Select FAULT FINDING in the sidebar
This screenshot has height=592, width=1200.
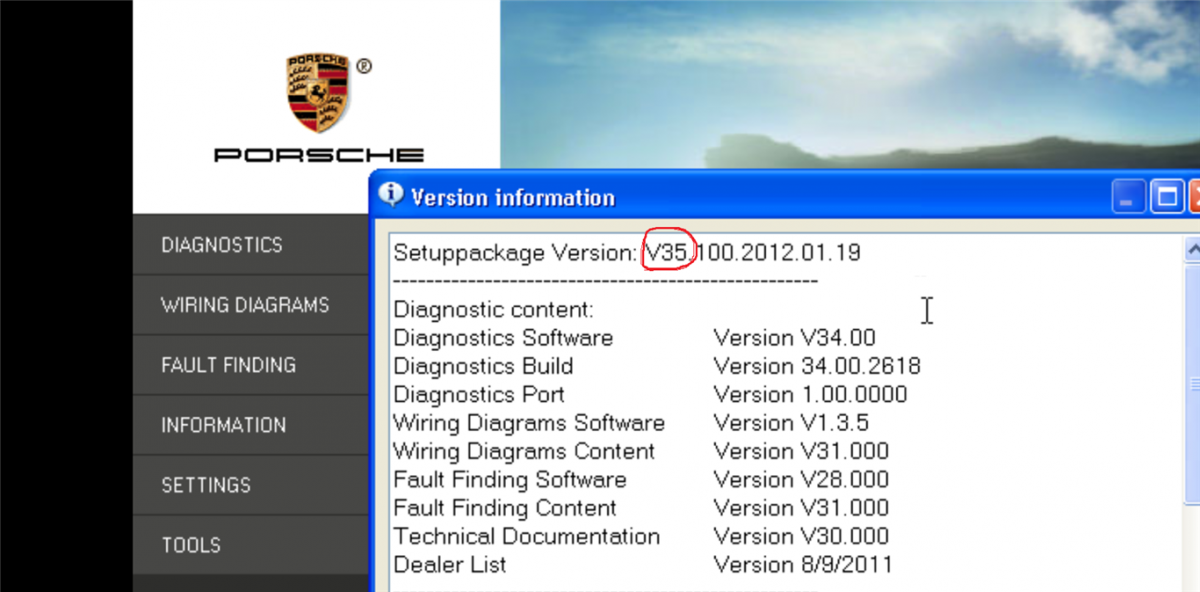251,365
